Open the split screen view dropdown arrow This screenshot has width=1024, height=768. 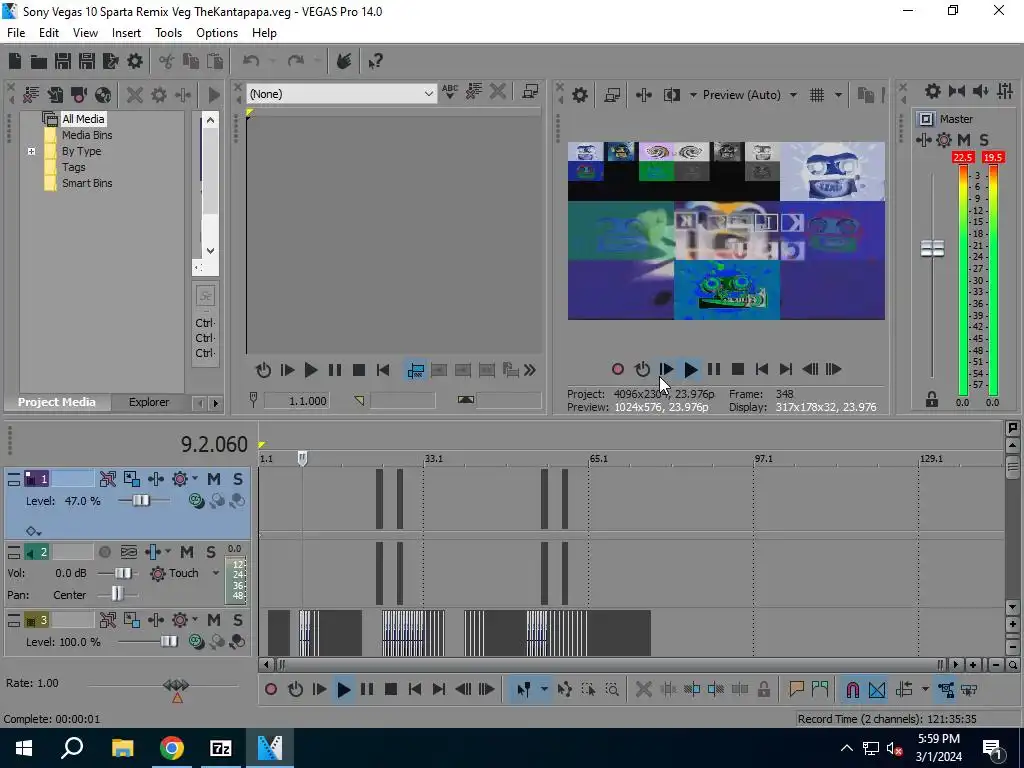[693, 95]
